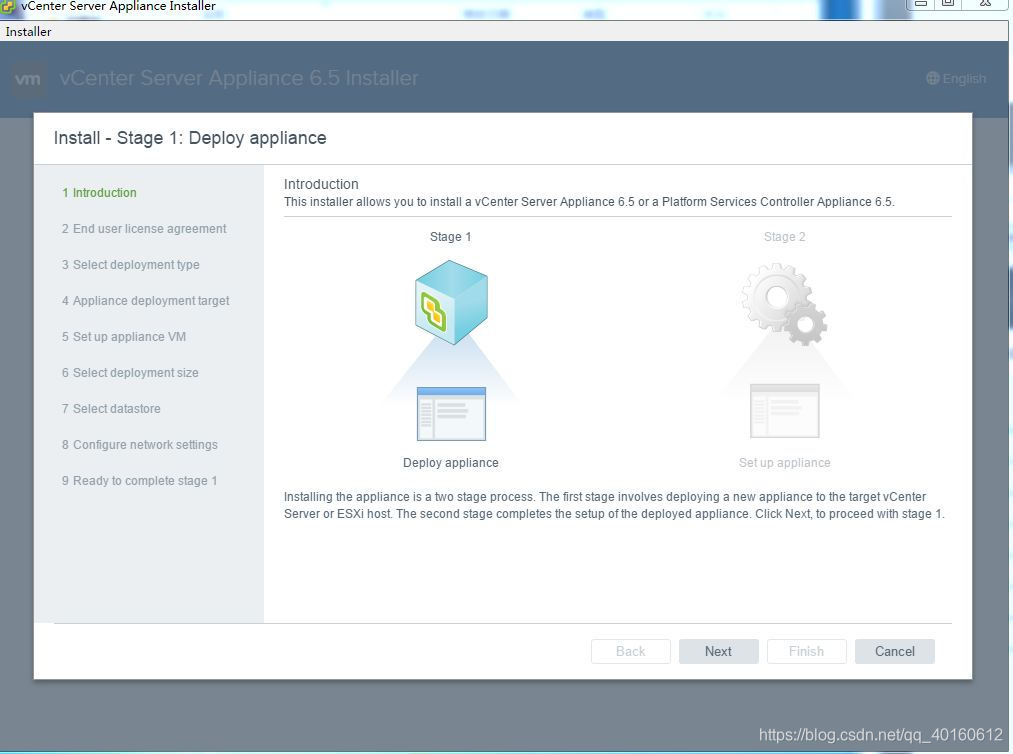
Task: Click the gears icon under Stage 2
Action: coord(784,304)
